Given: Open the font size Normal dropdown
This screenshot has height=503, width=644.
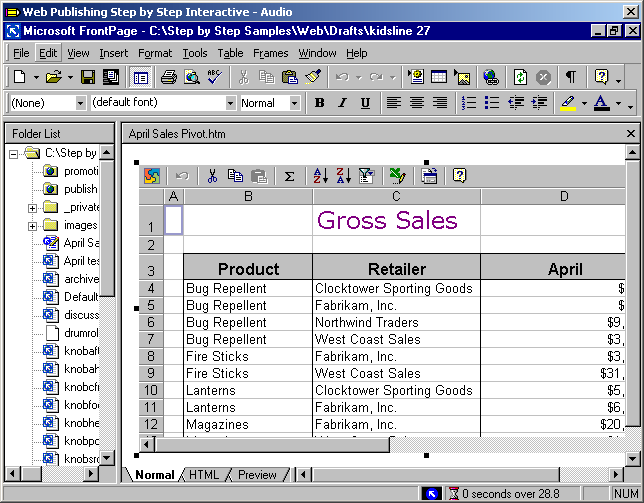Looking at the screenshot, I should (294, 103).
